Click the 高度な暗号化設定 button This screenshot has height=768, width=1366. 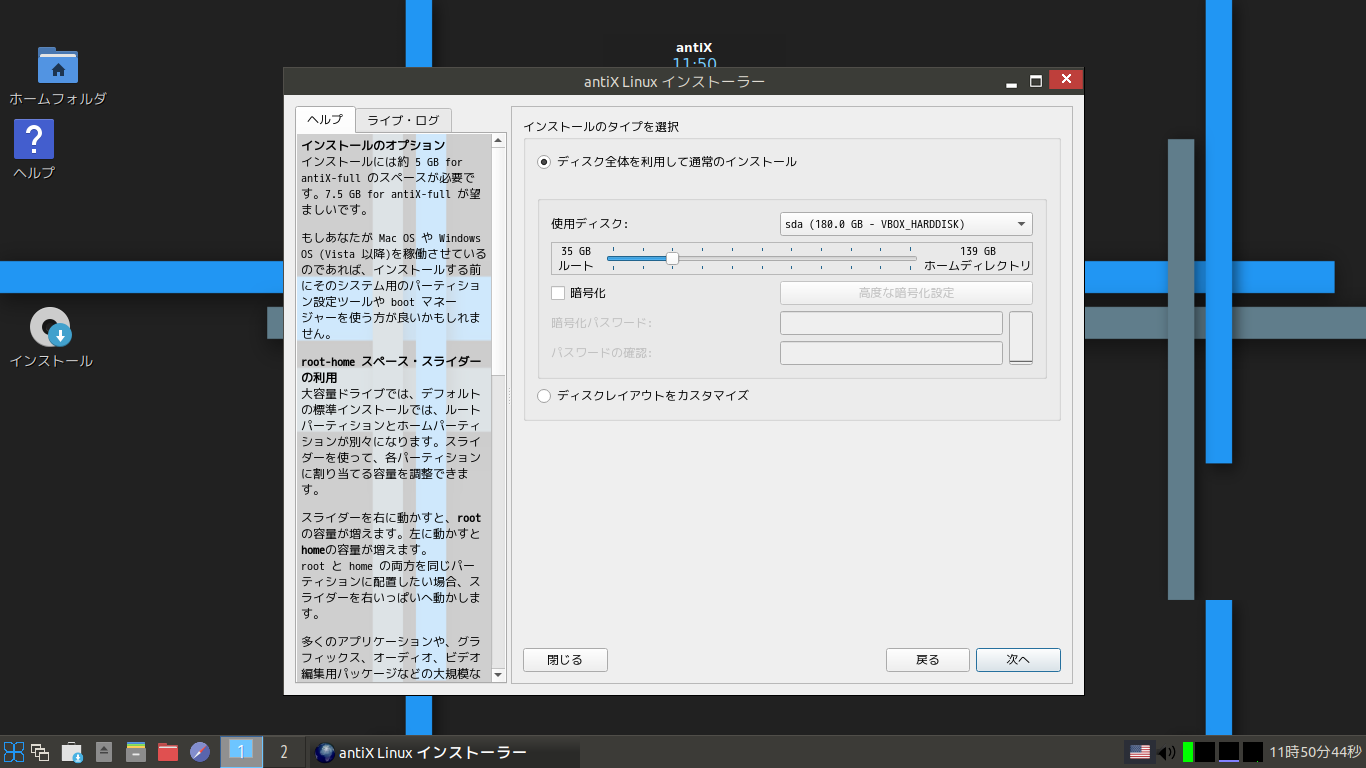coord(906,293)
